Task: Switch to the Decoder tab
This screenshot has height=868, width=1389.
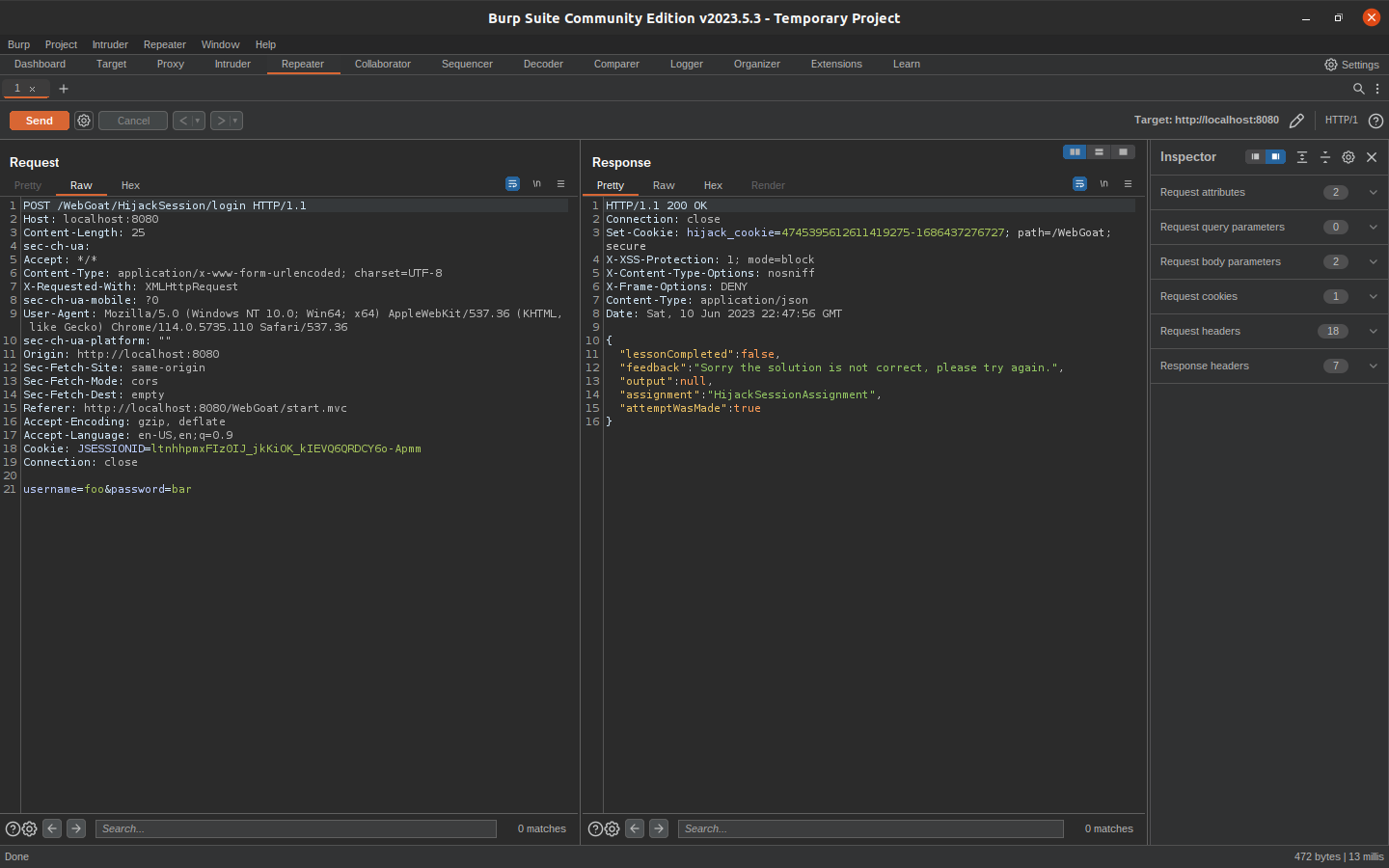Action: click(x=543, y=65)
